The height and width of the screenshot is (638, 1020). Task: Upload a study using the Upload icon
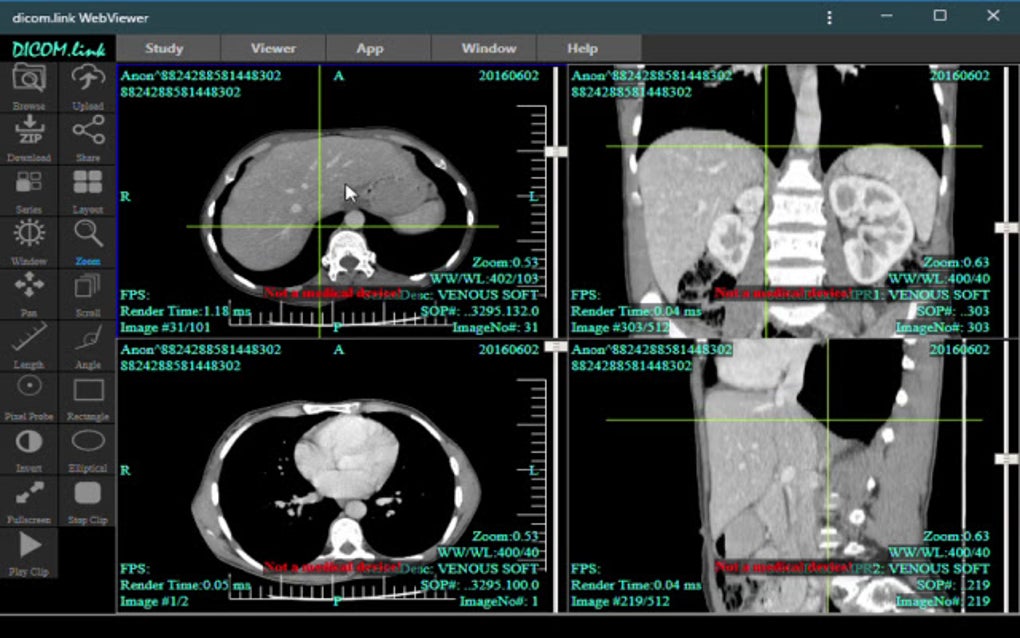tap(87, 80)
